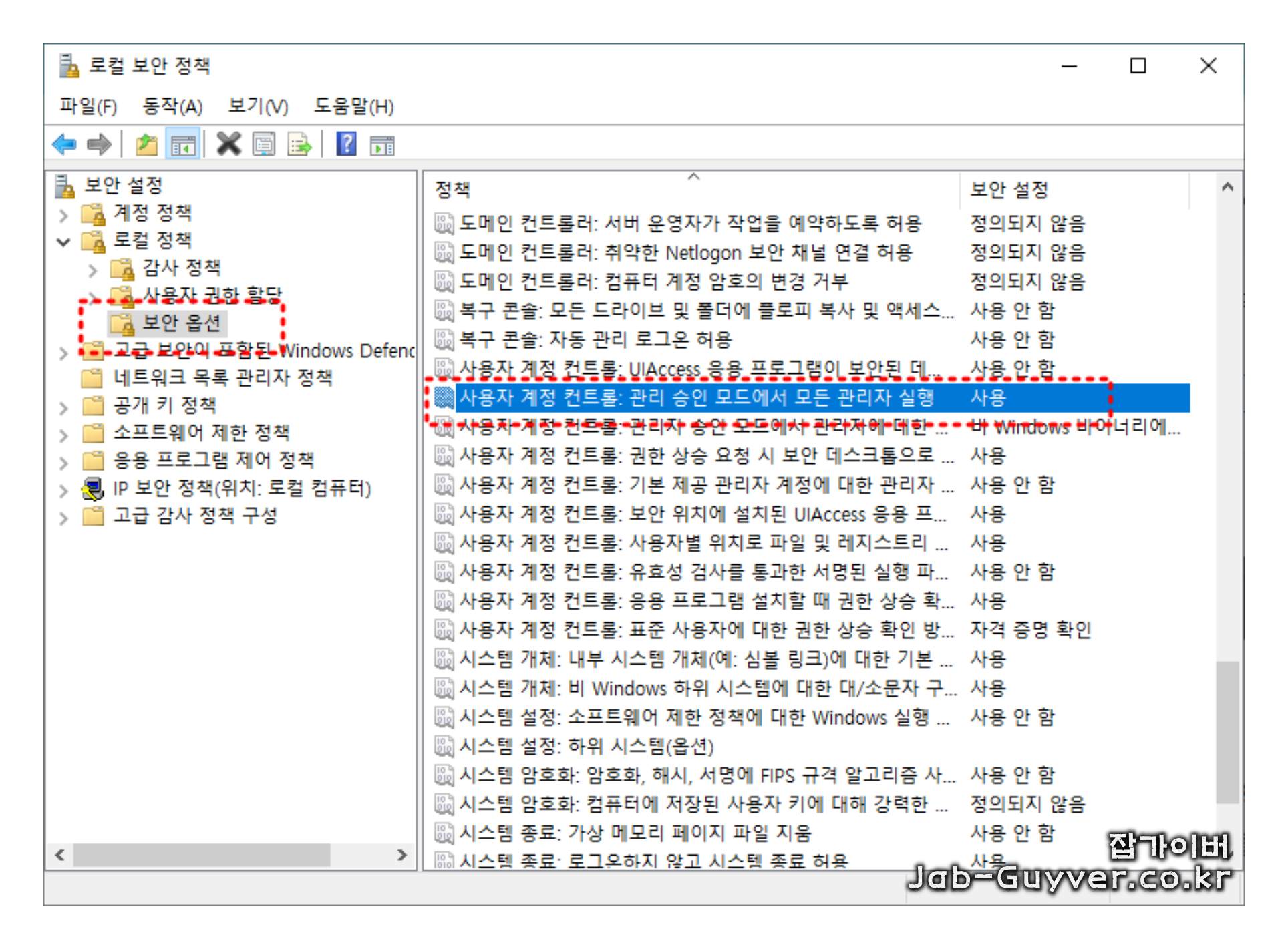Click the Export list toolbar icon
The width and height of the screenshot is (1288, 949).
pyautogui.click(x=299, y=144)
